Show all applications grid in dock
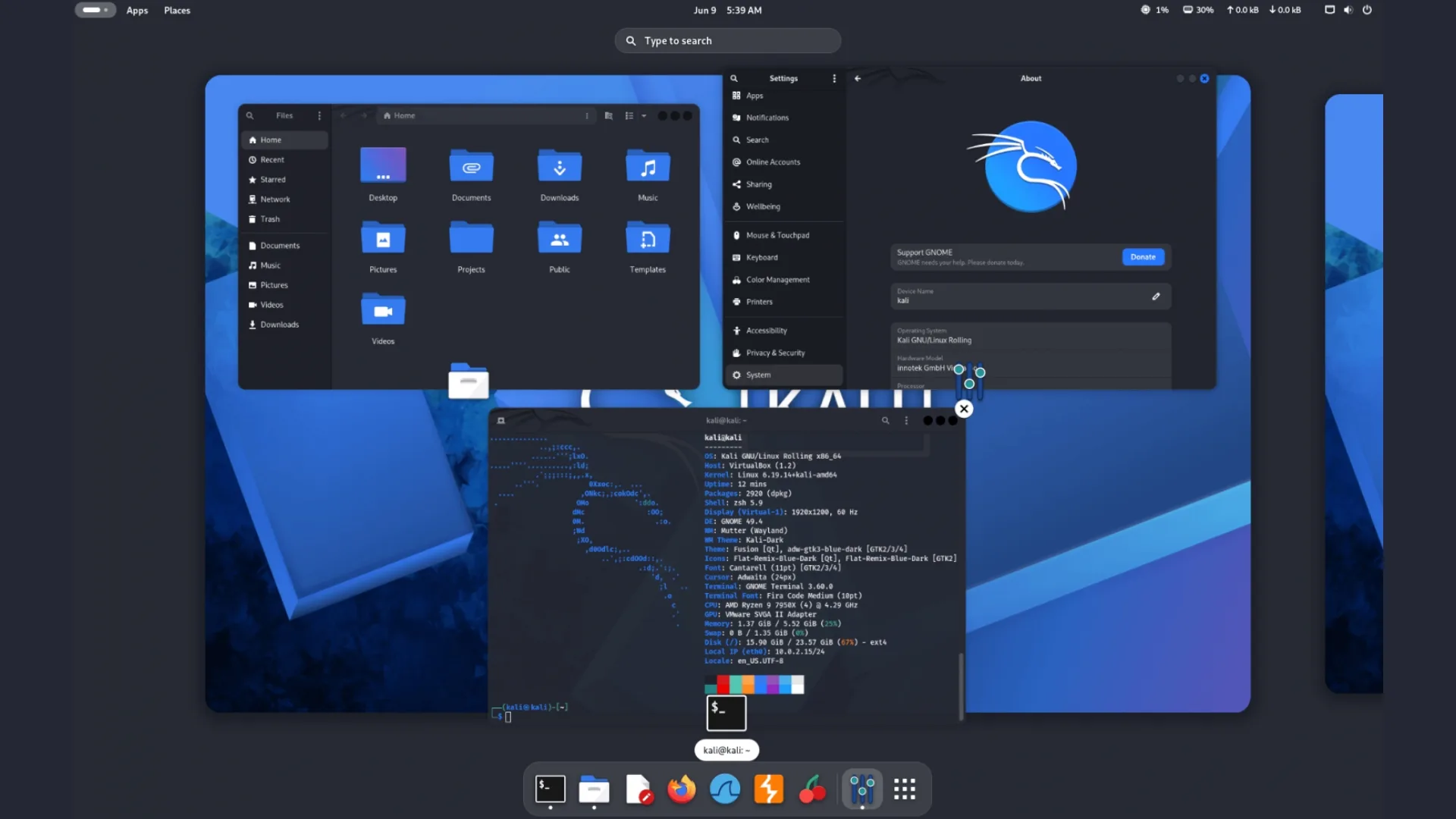Image resolution: width=1456 pixels, height=819 pixels. [x=905, y=789]
